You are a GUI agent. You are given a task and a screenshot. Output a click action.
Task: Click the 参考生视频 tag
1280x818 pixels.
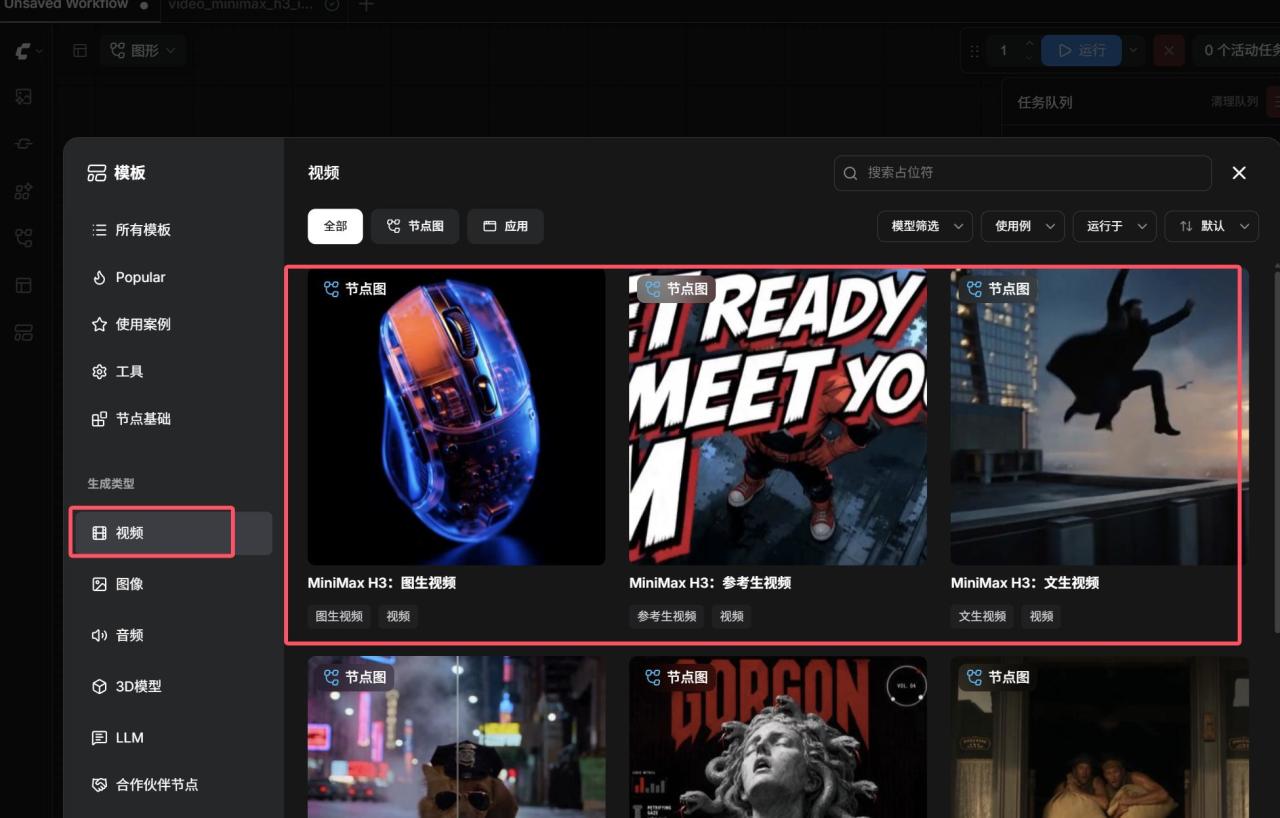[667, 616]
